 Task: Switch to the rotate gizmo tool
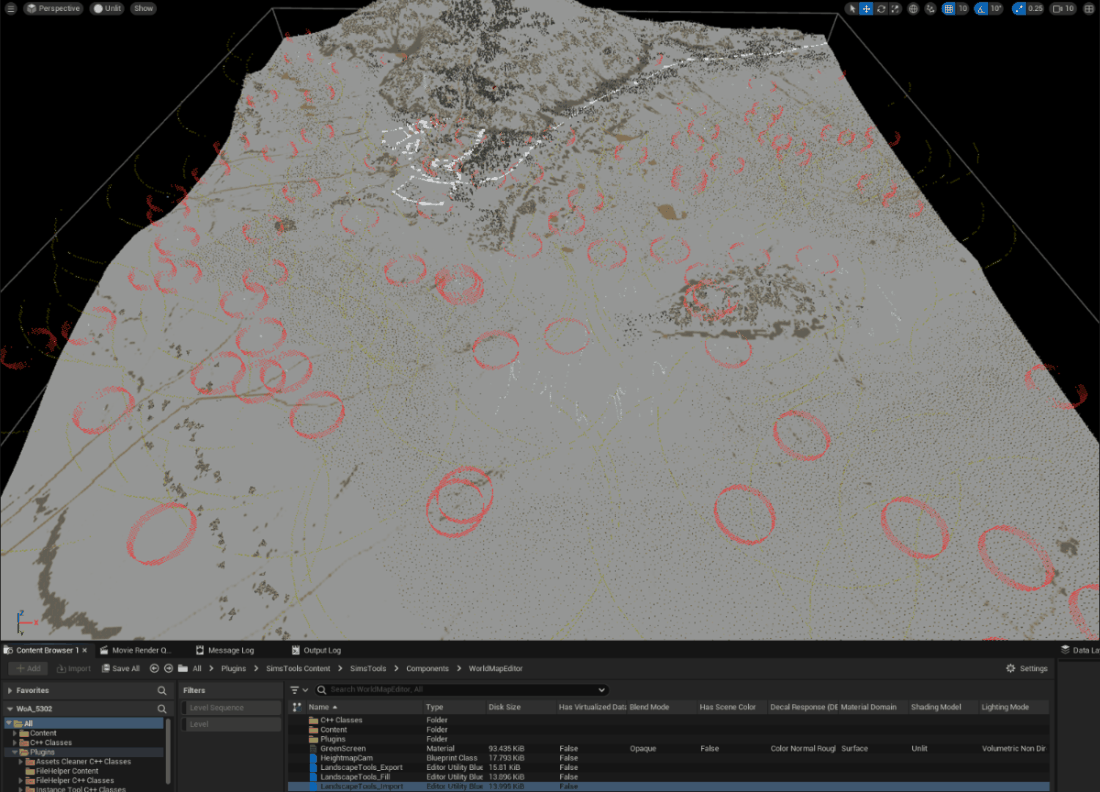[881, 8]
